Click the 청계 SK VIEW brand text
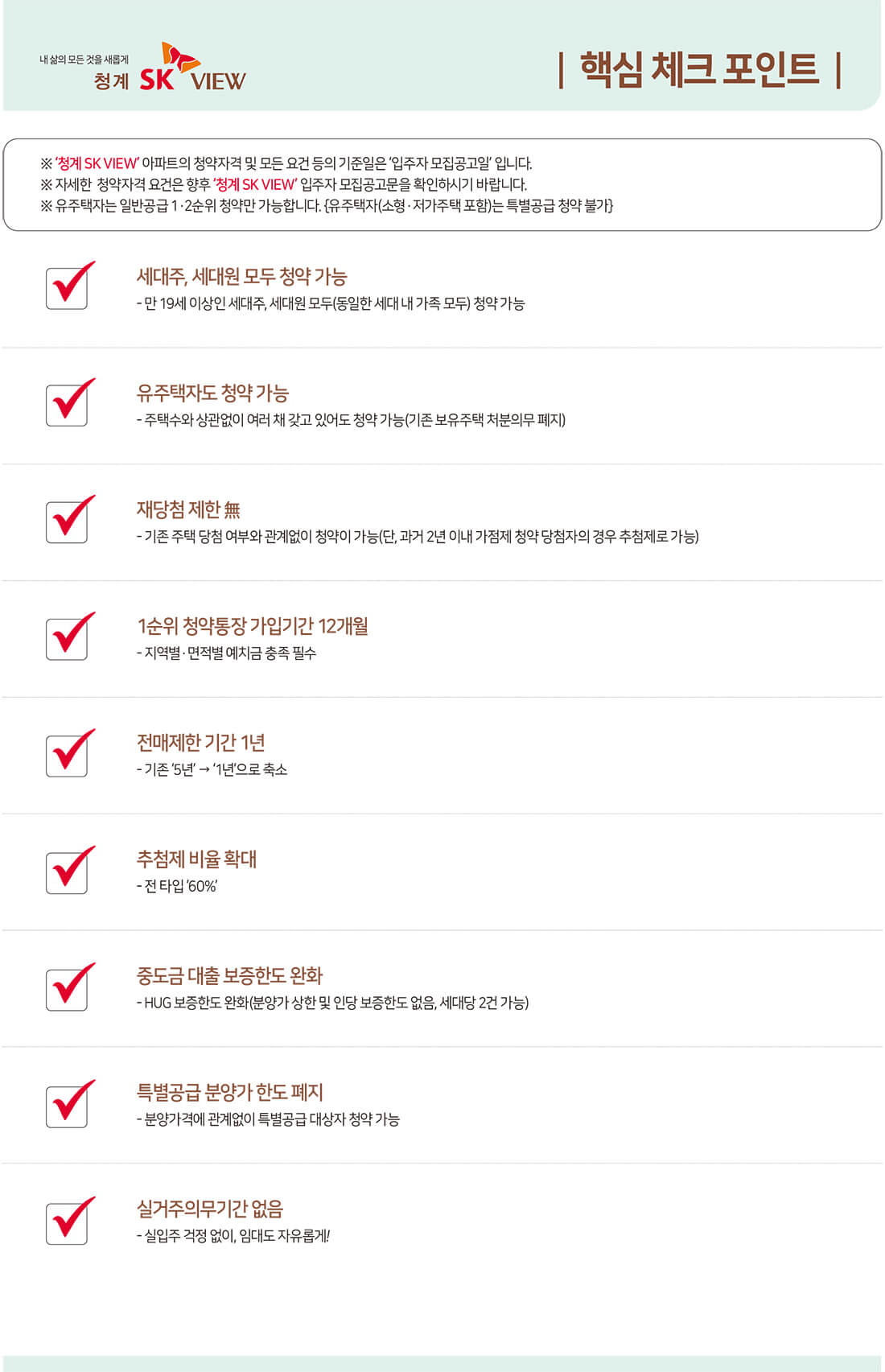The height and width of the screenshot is (1372, 885). [170, 80]
